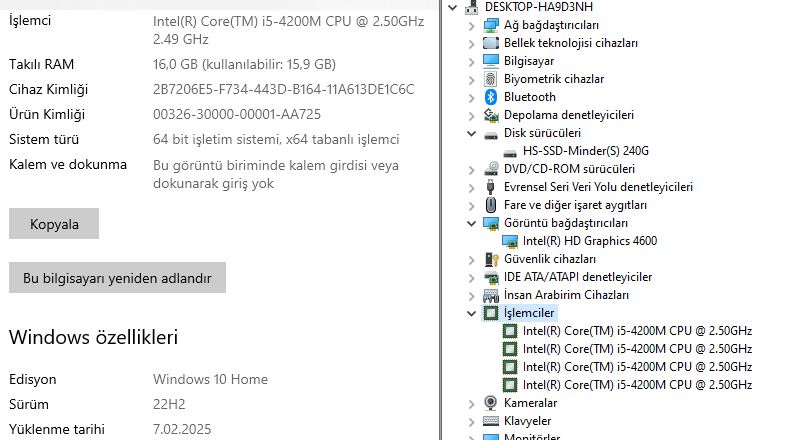Image resolution: width=811 pixels, height=440 pixels.
Task: Expand the Biyometrik cihazlar node
Action: coord(471,80)
